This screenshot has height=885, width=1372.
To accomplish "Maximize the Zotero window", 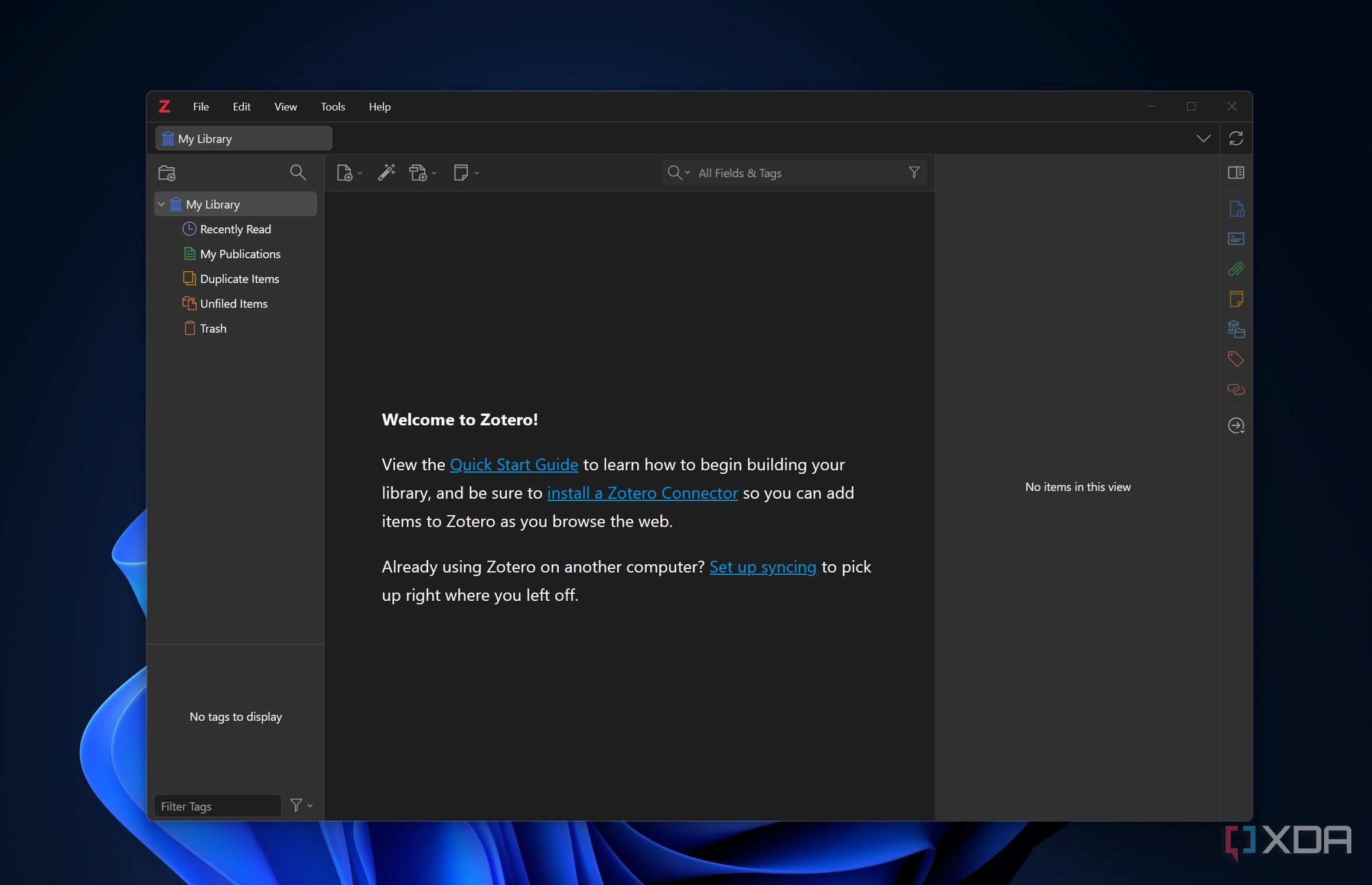I will (1191, 106).
